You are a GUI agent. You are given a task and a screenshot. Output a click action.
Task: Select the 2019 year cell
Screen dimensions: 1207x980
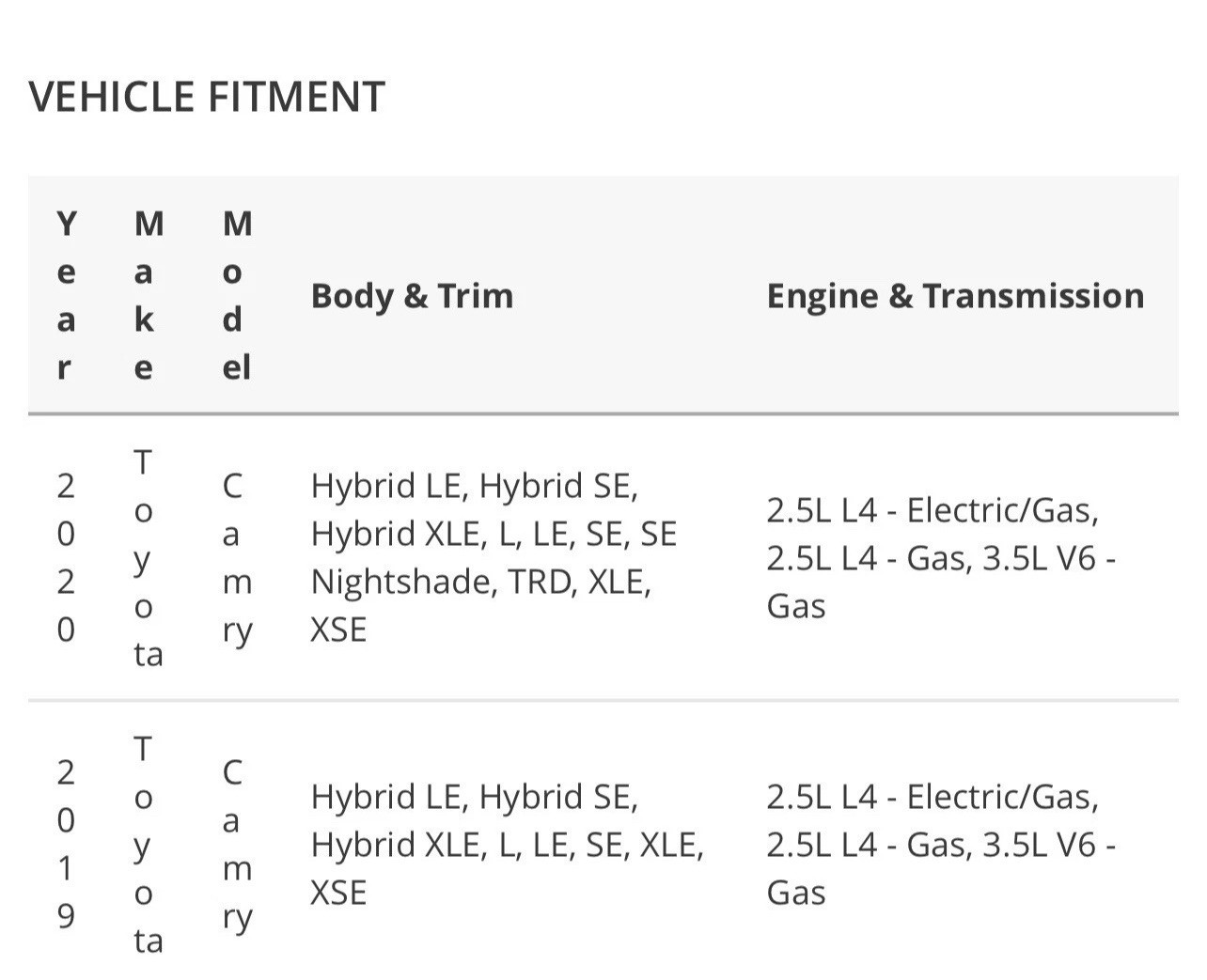pos(65,844)
